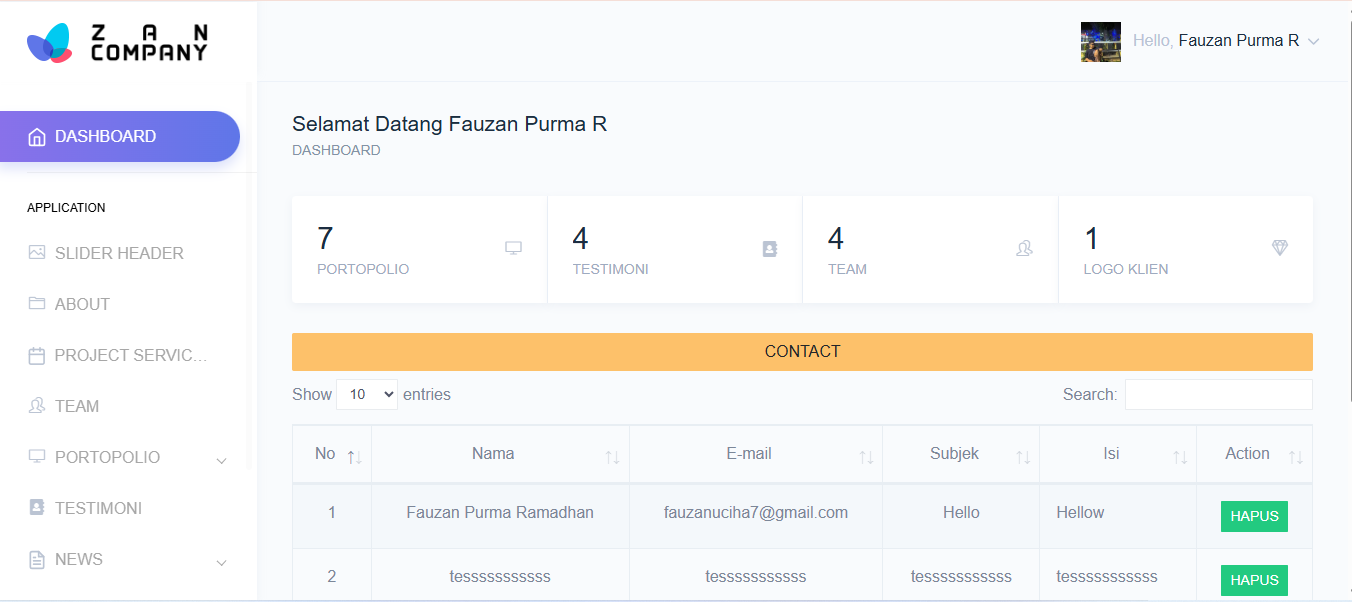Click the orange Contact header bar
Viewport: 1352px width, 602px height.
802,352
